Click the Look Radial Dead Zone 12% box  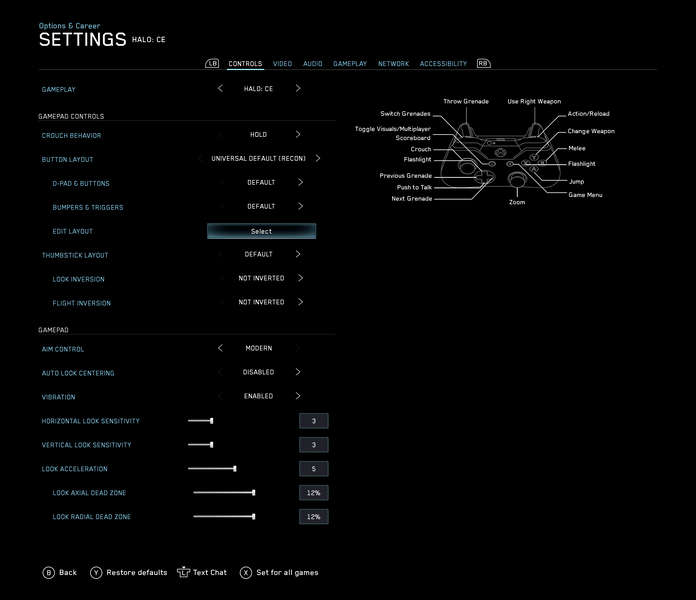314,517
